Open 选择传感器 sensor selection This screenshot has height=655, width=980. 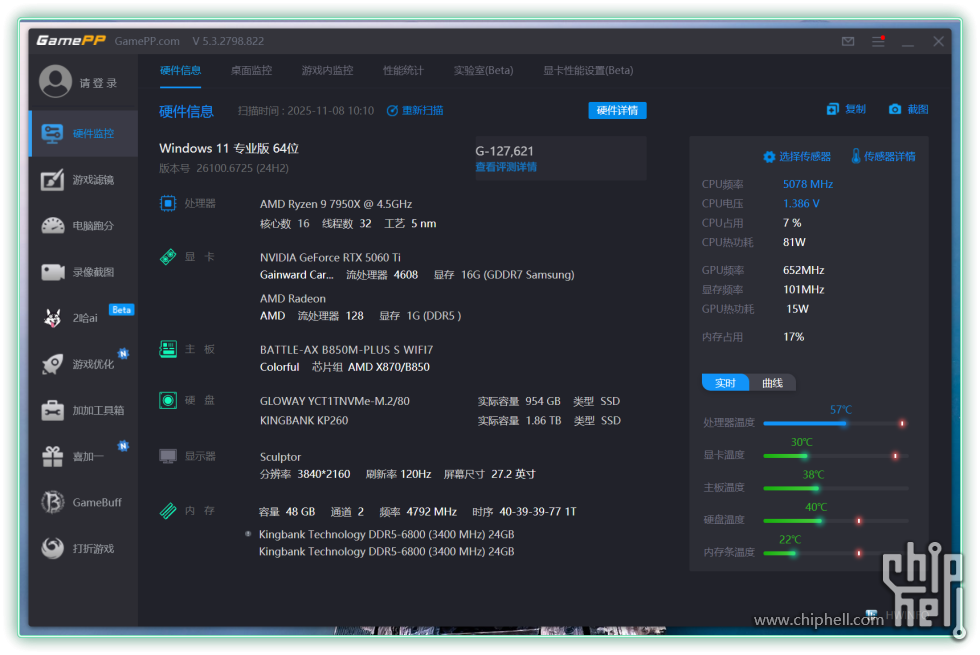[797, 157]
